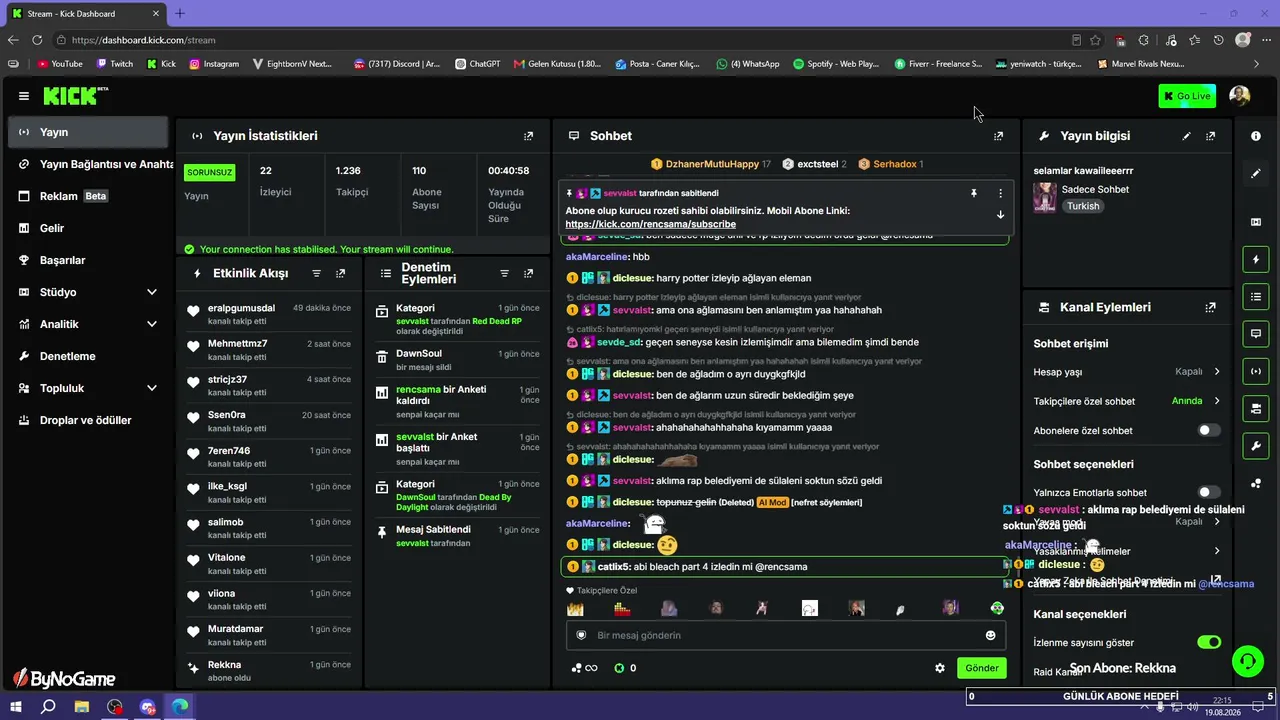Click Mesaj Sabitlendi moderation entry
1280x720 pixels.
(458, 535)
